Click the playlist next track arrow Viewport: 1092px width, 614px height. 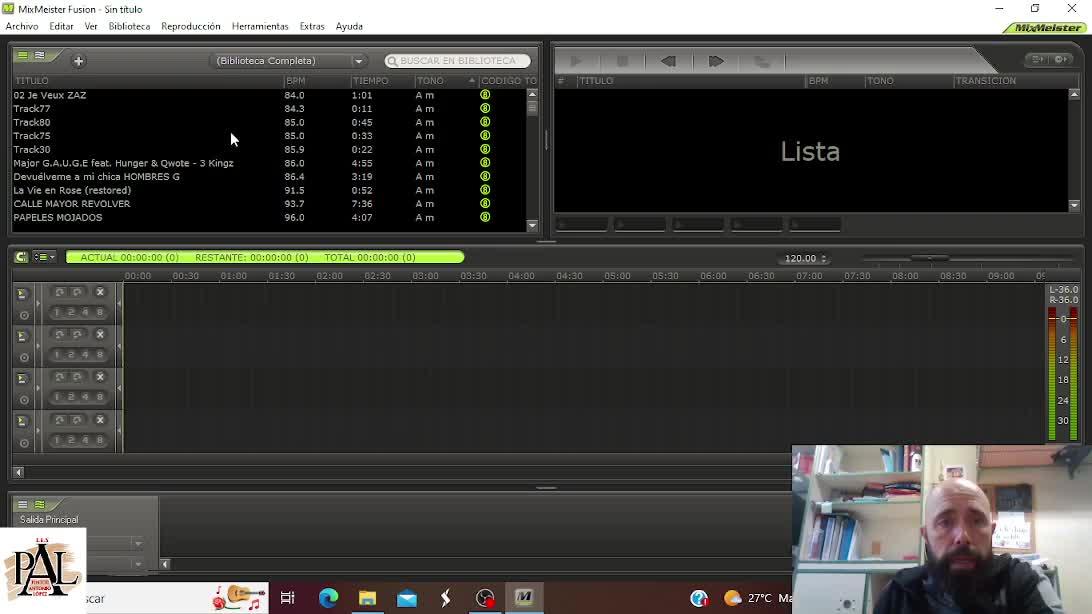716,61
